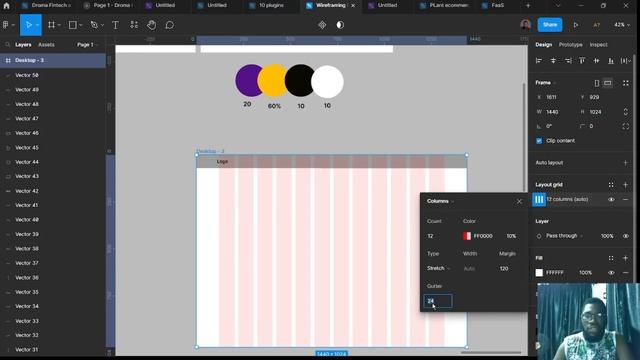Open the Frame type dropdown

546,82
